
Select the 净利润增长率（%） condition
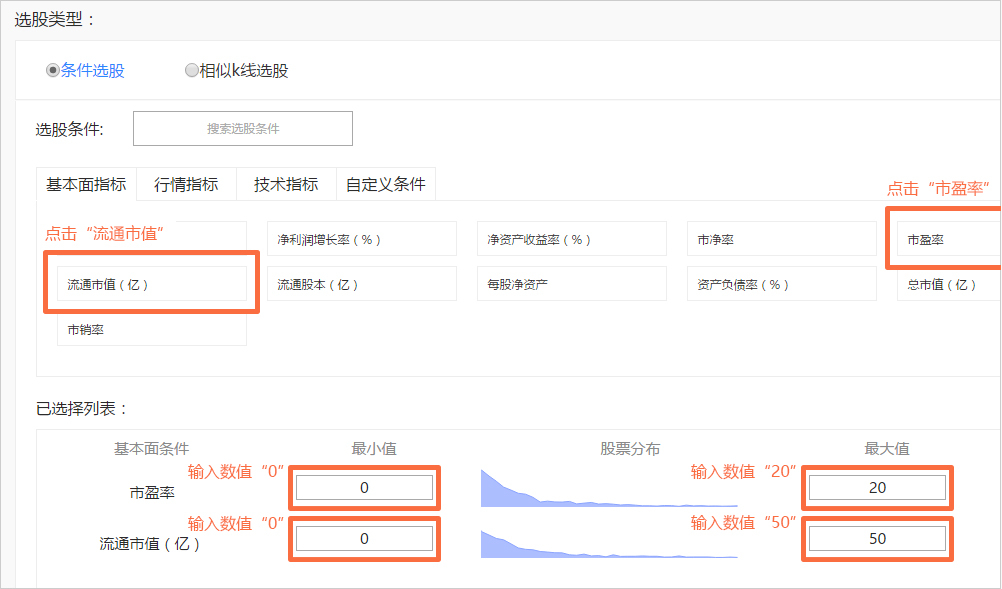click(362, 239)
